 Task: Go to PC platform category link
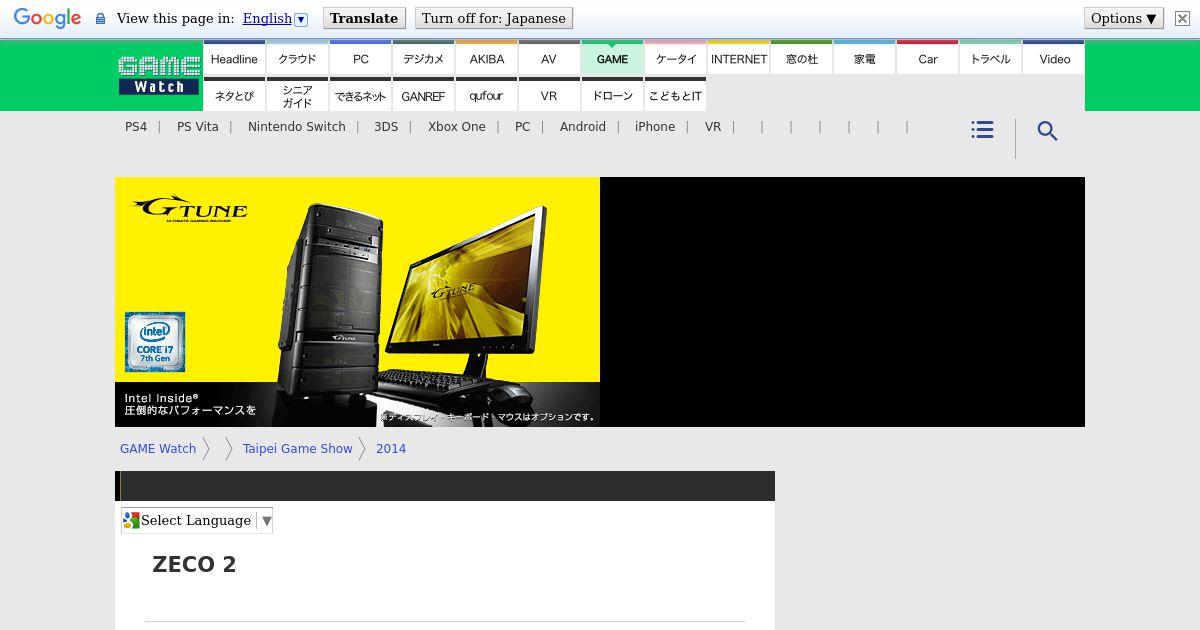click(x=522, y=126)
